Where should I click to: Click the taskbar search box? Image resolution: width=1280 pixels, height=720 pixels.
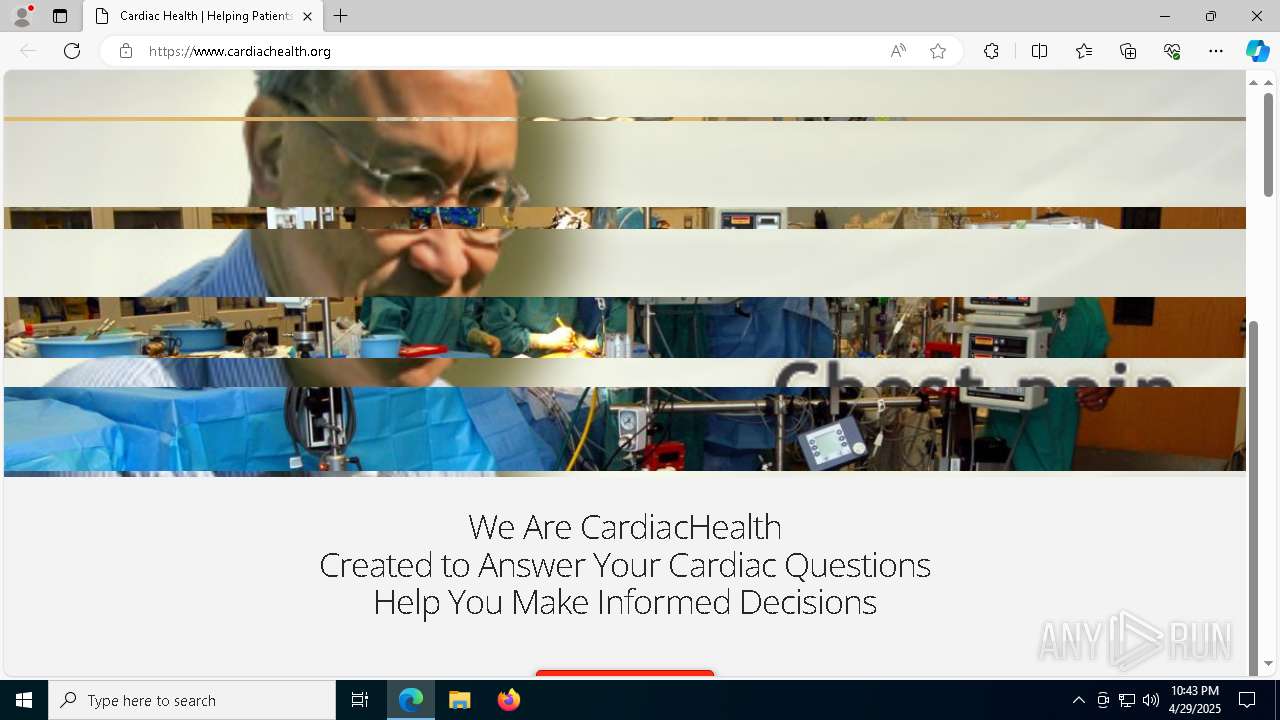tap(192, 700)
